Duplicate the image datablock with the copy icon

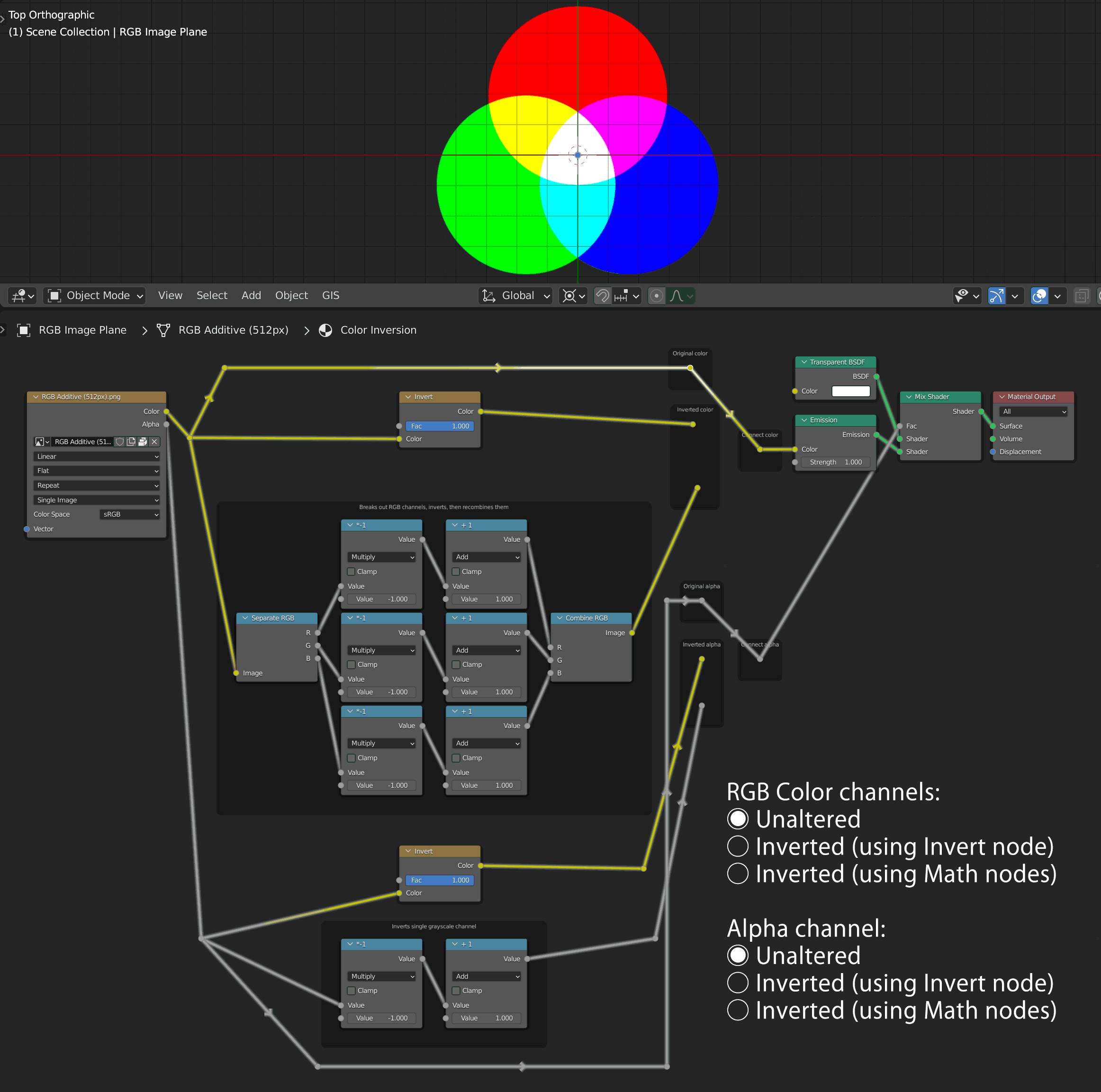(131, 441)
